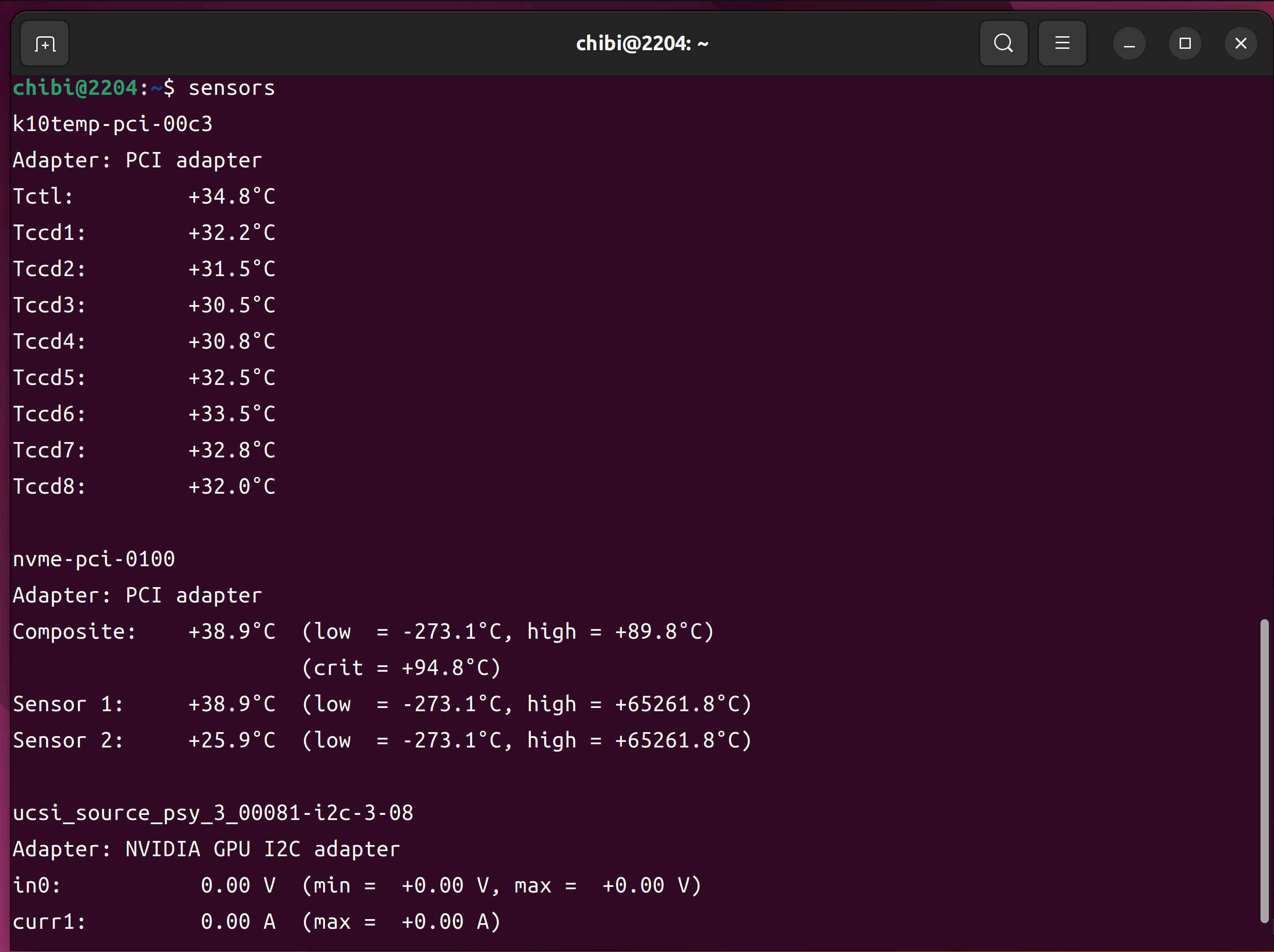Screen dimensions: 1274x952
Task: Click the nvme-pci-0100 header text
Action: point(94,559)
